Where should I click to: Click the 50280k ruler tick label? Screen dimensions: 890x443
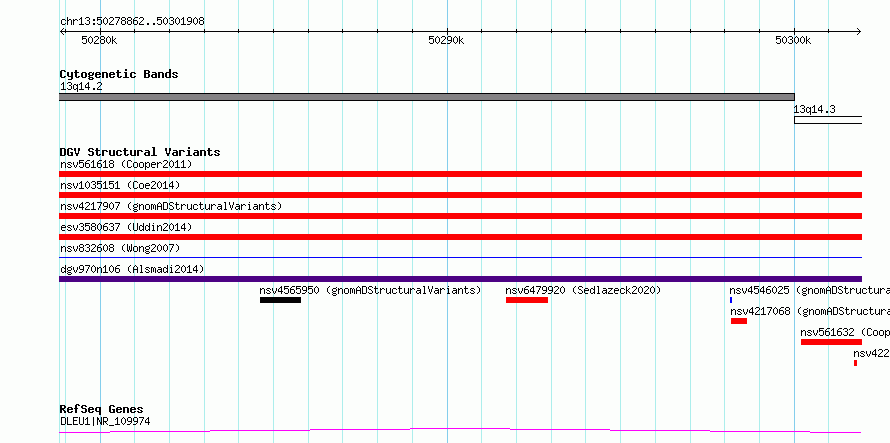(99, 40)
